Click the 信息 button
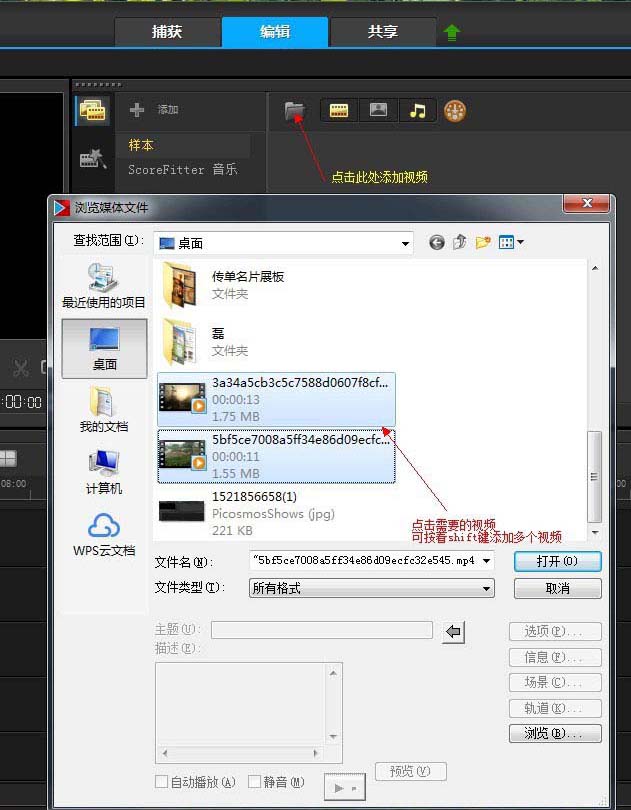The width and height of the screenshot is (631, 810). [x=555, y=657]
